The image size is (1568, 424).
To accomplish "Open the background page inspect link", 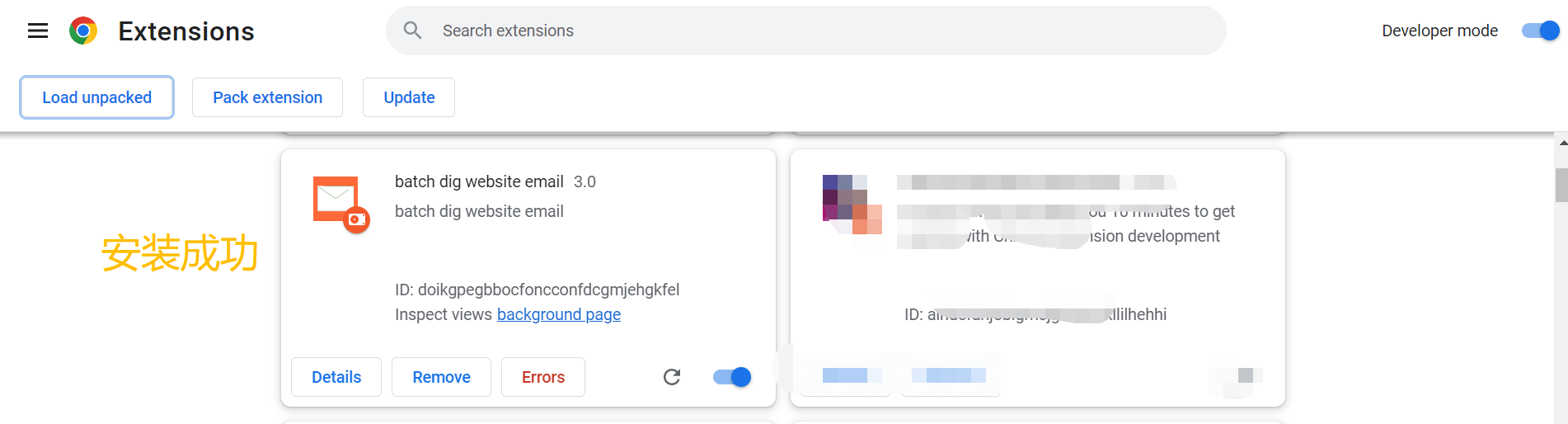I will tap(559, 314).
